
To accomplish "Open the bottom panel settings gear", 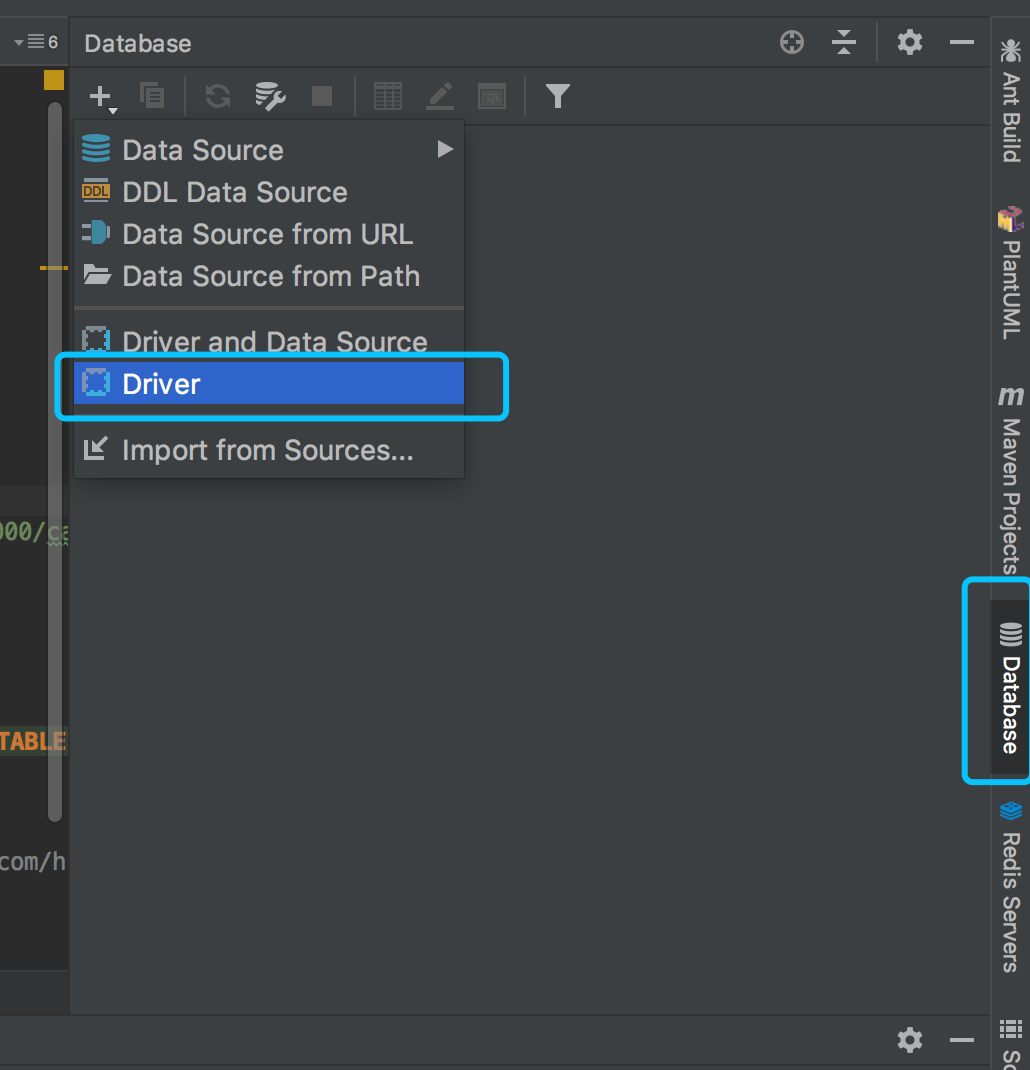I will pos(909,1040).
